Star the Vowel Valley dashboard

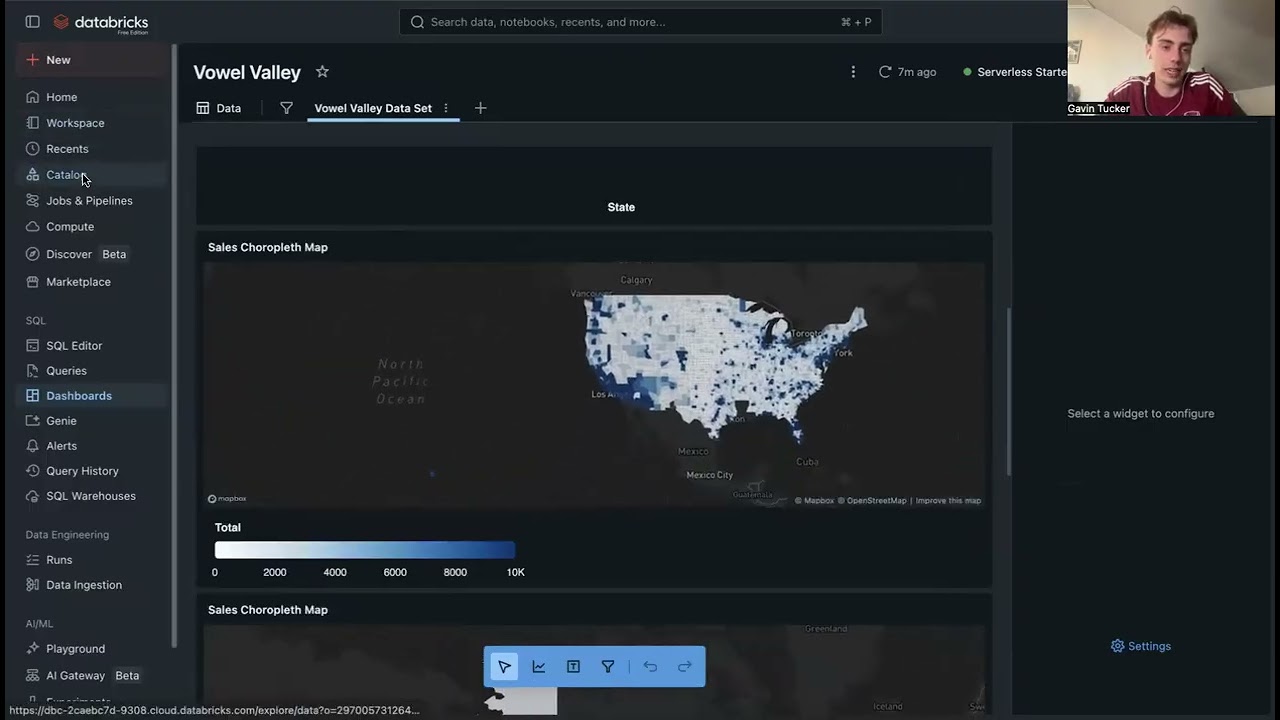(x=322, y=72)
